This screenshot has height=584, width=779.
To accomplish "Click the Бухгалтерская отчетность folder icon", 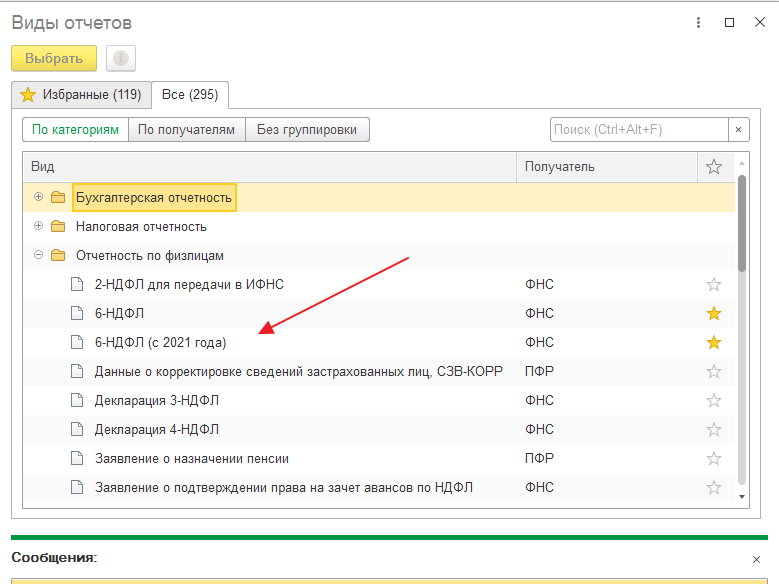I will [58, 198].
